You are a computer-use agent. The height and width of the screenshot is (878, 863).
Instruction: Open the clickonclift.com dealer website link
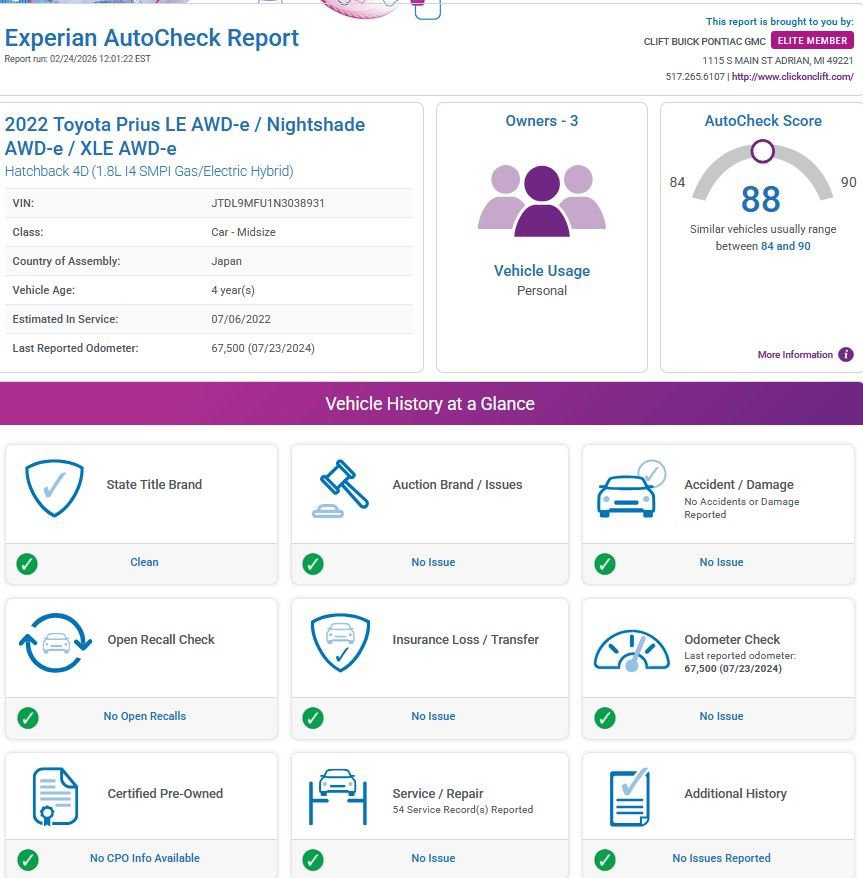(x=792, y=77)
